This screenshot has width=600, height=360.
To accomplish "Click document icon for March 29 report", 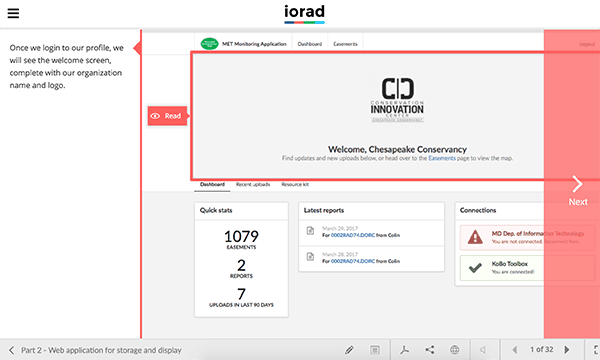I will (310, 231).
